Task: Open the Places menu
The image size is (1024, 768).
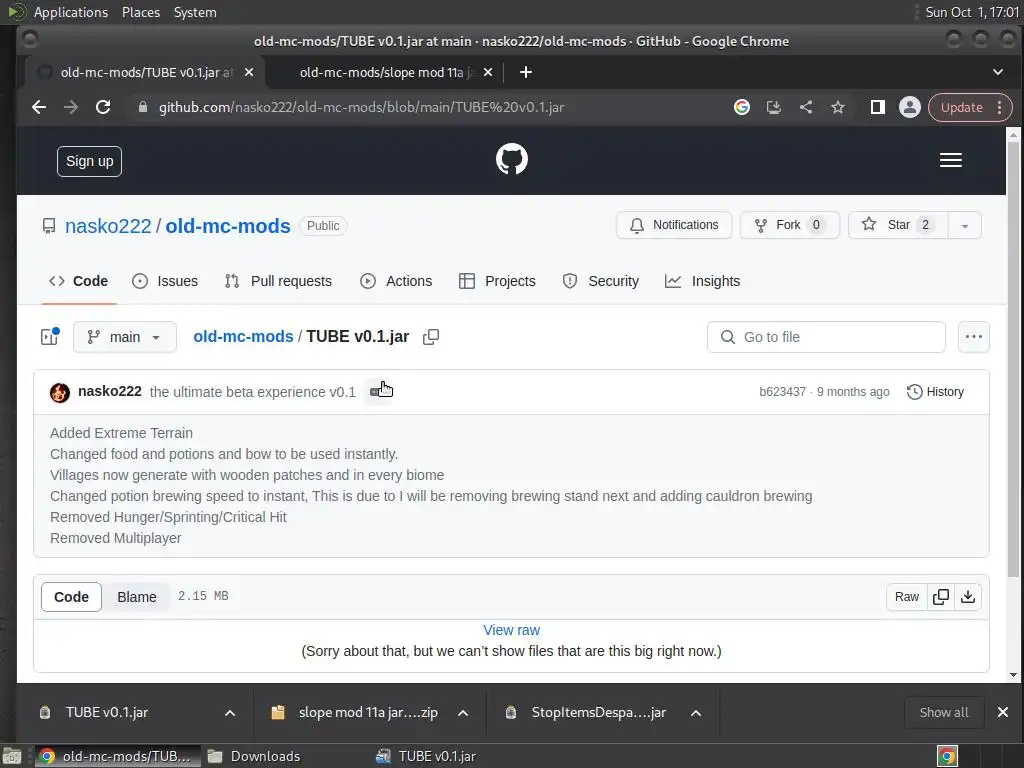Action: point(141,12)
